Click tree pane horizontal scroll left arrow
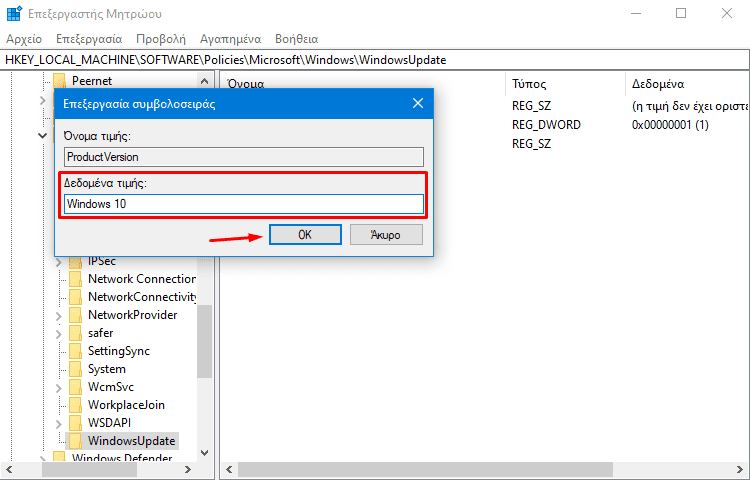Image resolution: width=750 pixels, height=480 pixels. point(9,469)
